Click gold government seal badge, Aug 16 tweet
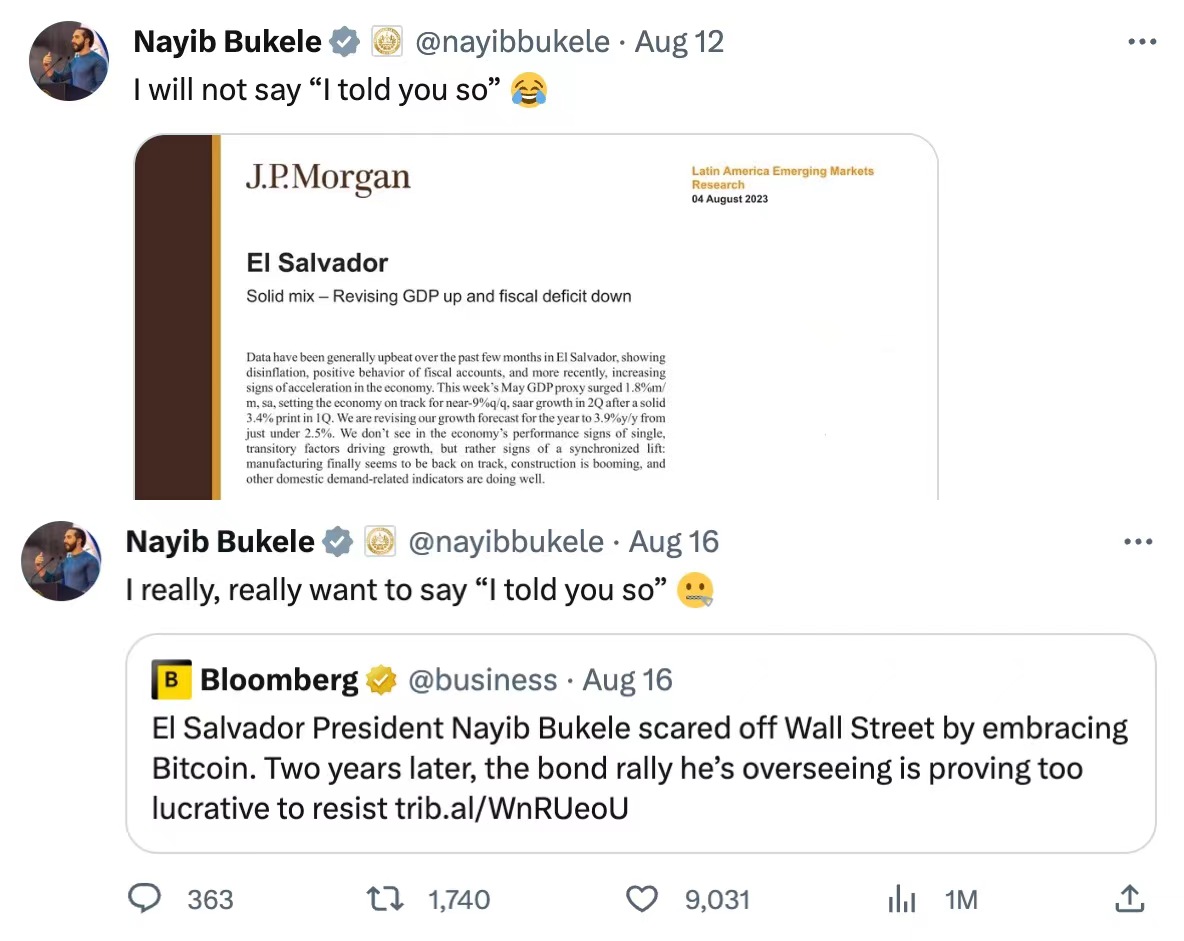This screenshot has height=941, width=1184. click(x=379, y=542)
